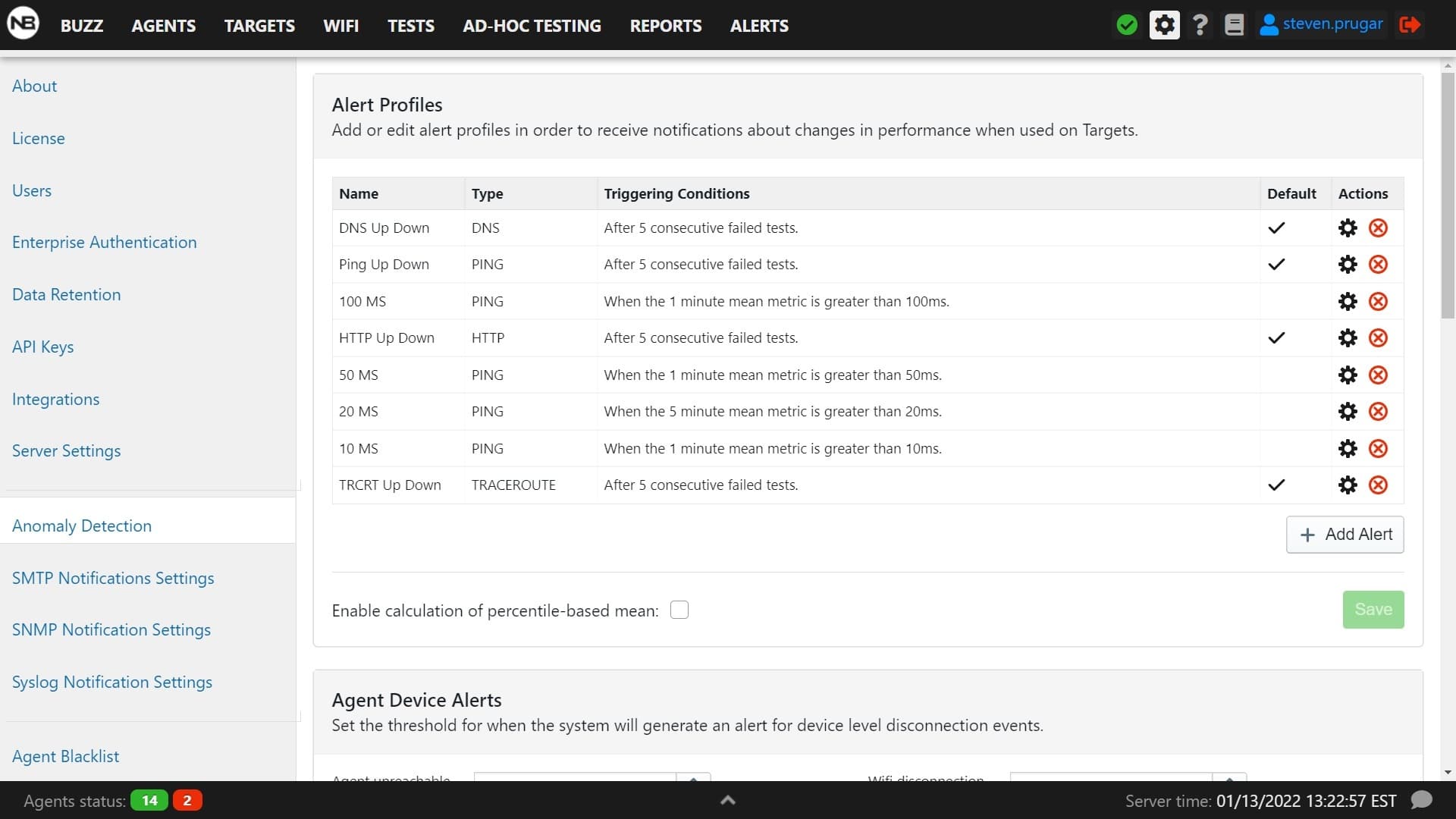Edit the 20 MS alert profile
The width and height of the screenshot is (1456, 819).
(x=1348, y=412)
